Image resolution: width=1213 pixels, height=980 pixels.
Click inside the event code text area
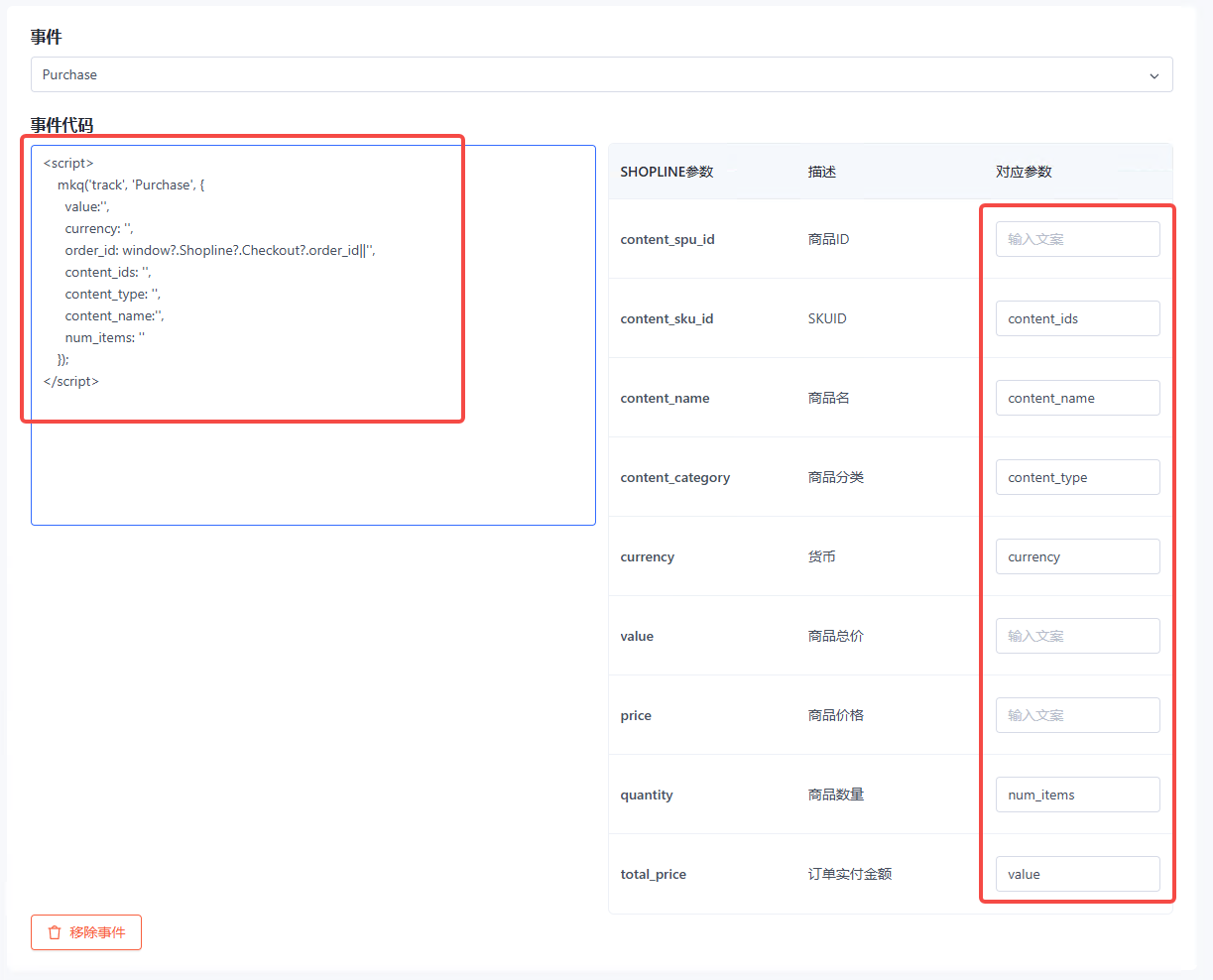tap(313, 335)
